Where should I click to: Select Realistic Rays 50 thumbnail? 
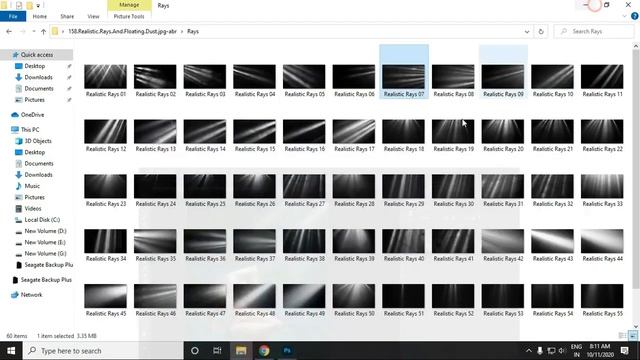point(354,296)
